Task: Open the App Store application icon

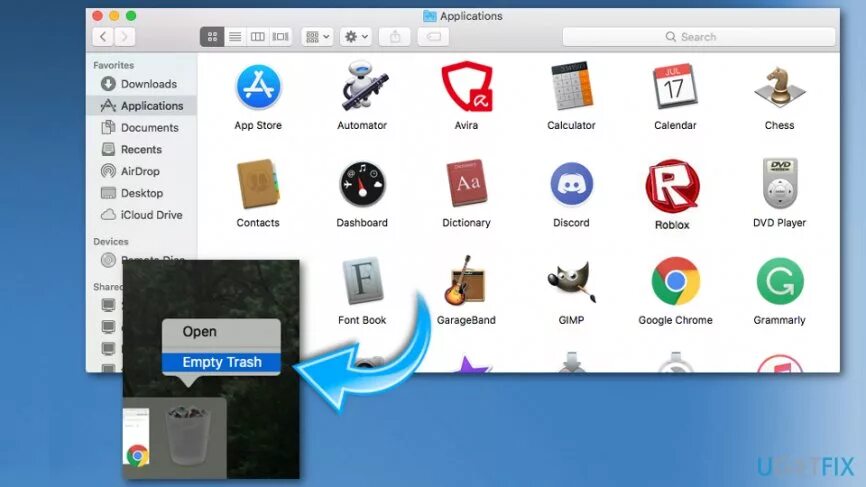Action: (258, 87)
